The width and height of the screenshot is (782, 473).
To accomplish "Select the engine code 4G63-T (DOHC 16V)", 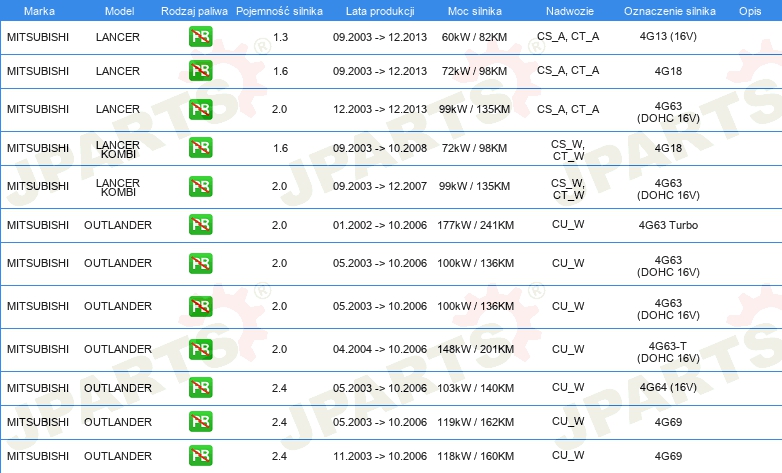I will [668, 352].
